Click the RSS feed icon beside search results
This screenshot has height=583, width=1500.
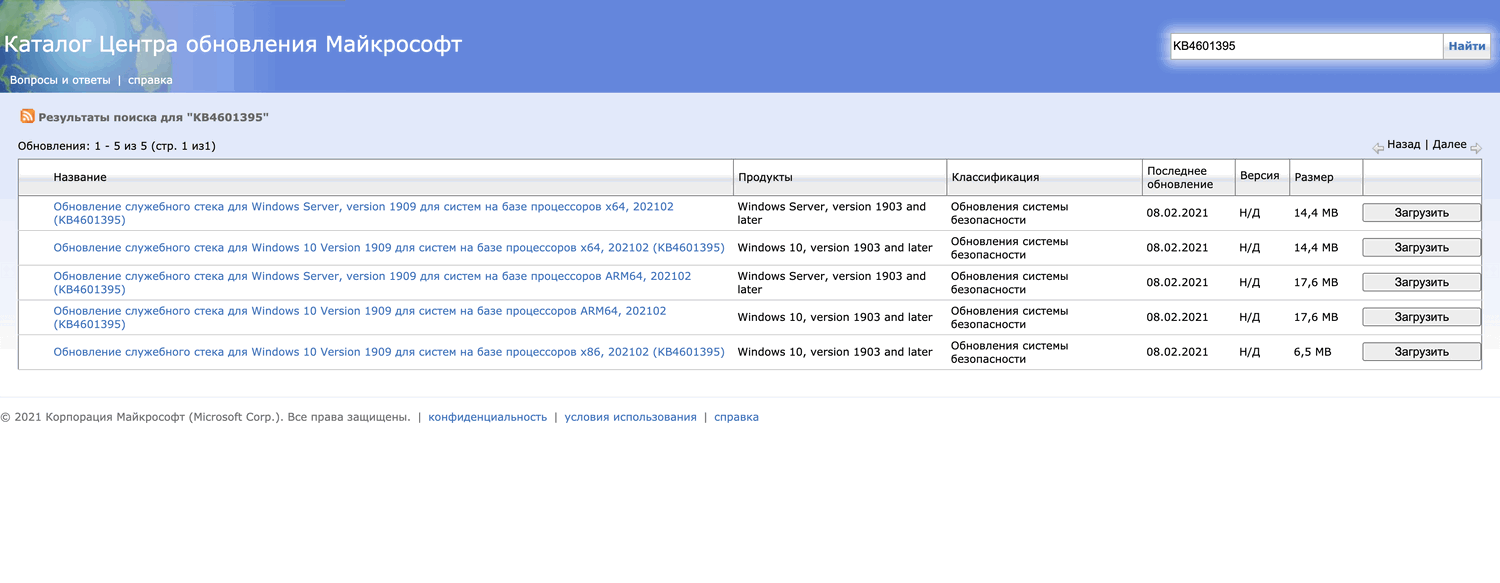[x=28, y=117]
